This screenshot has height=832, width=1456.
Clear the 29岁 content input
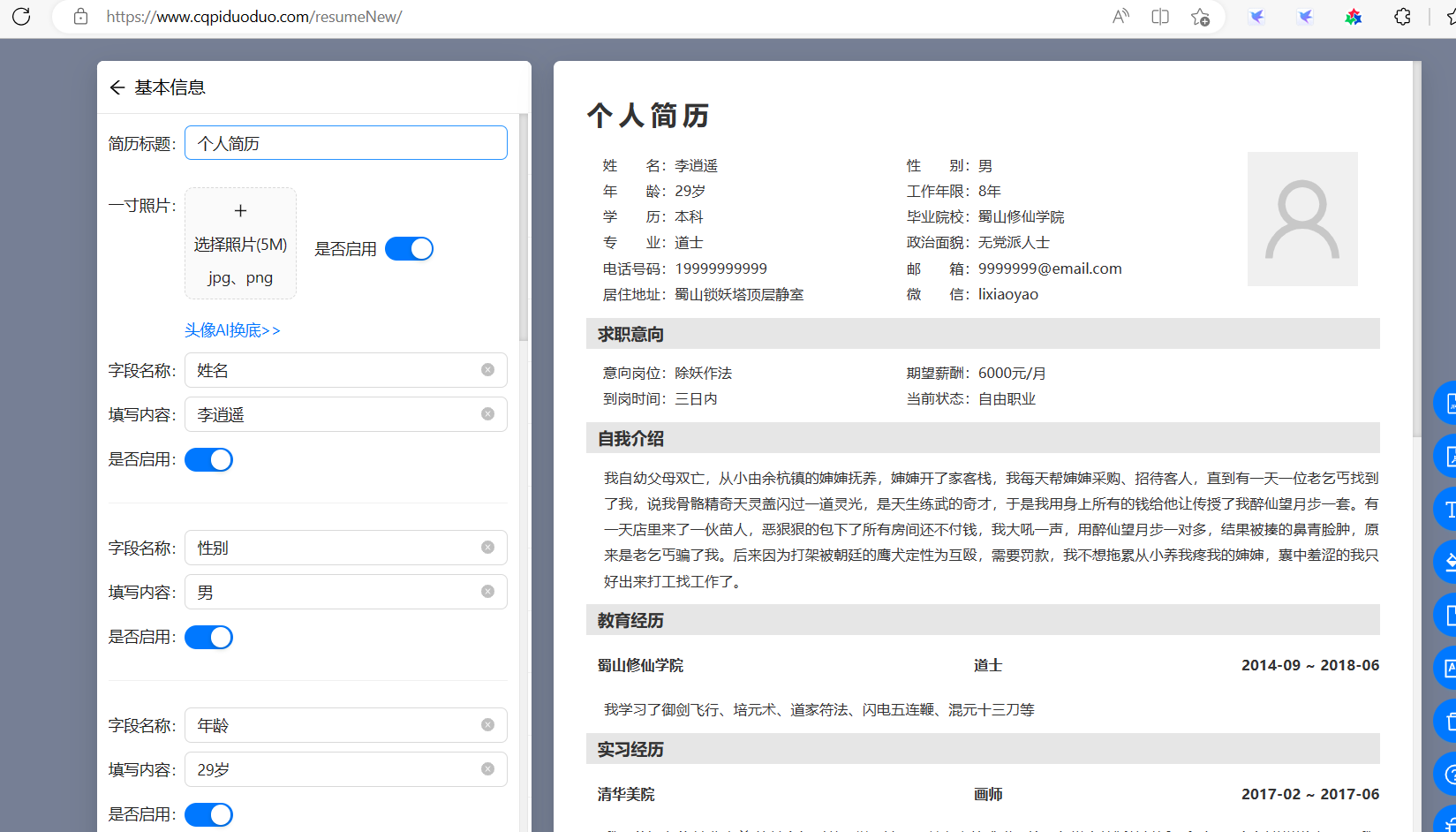487,769
